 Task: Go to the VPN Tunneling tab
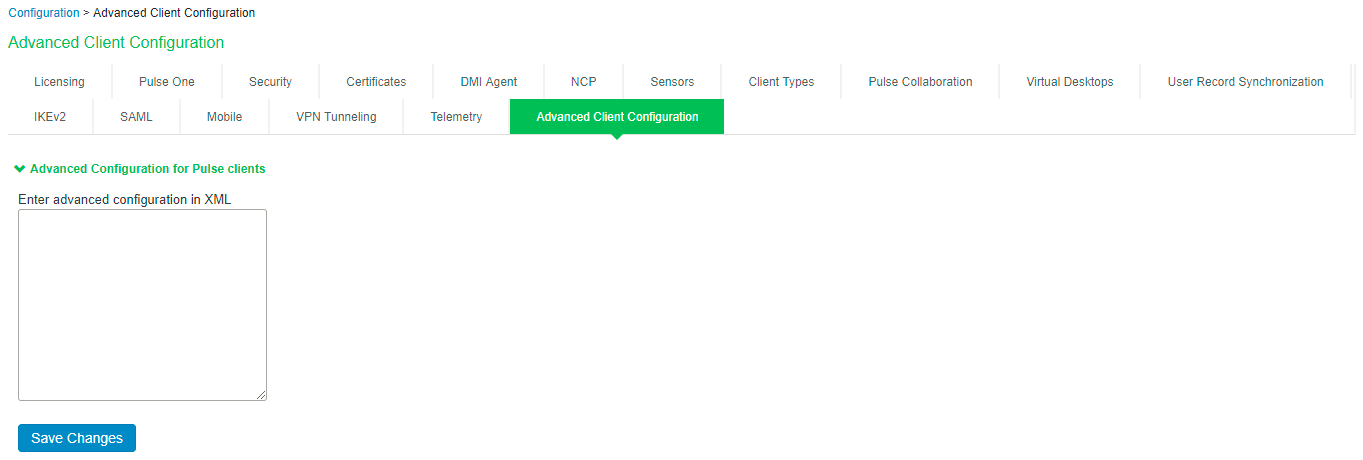click(336, 117)
